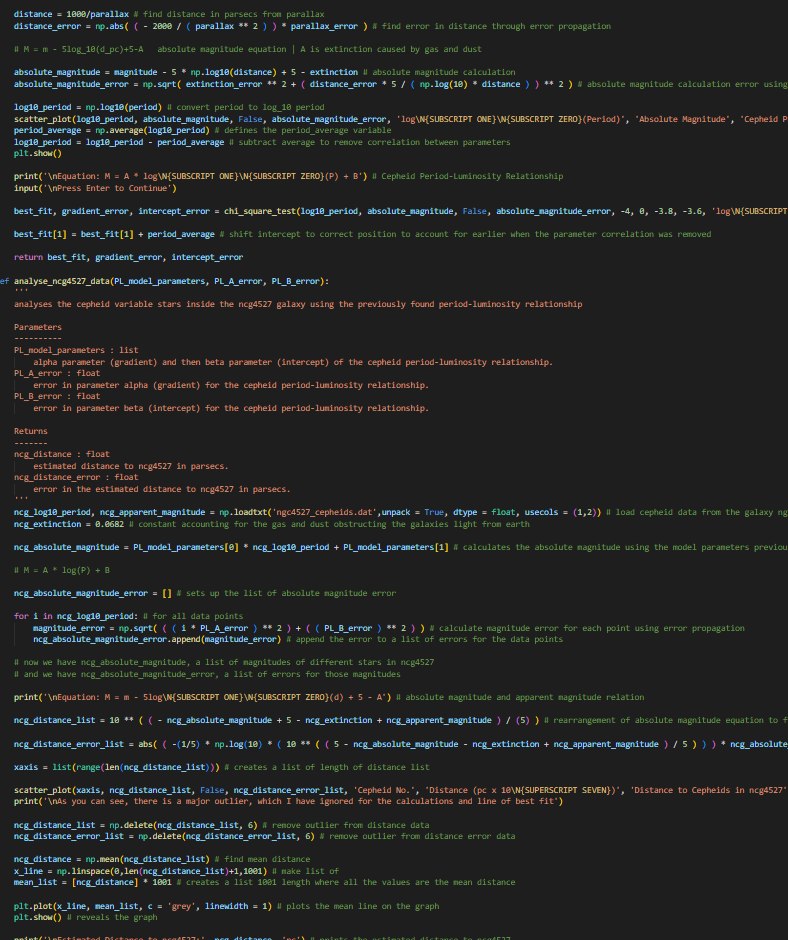Click the 'Parameters' docstring heading
The image size is (788, 940).
(38, 327)
